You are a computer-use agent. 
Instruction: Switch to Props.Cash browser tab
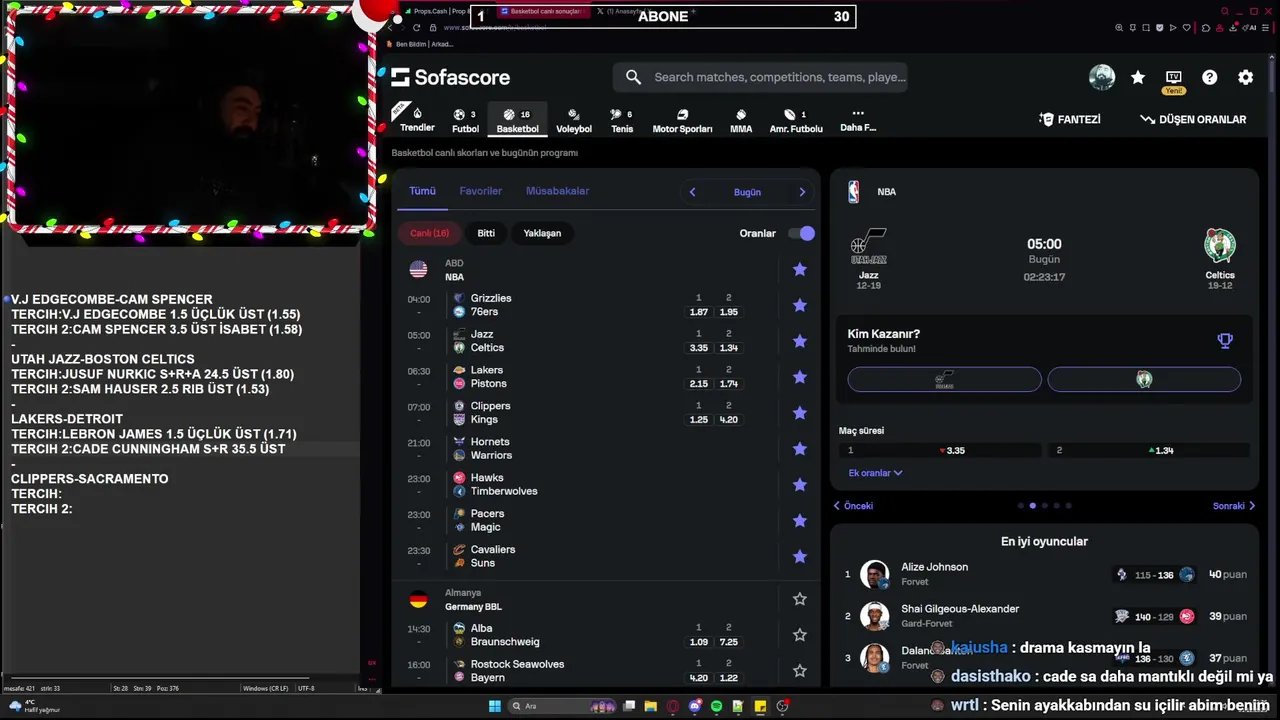click(446, 11)
